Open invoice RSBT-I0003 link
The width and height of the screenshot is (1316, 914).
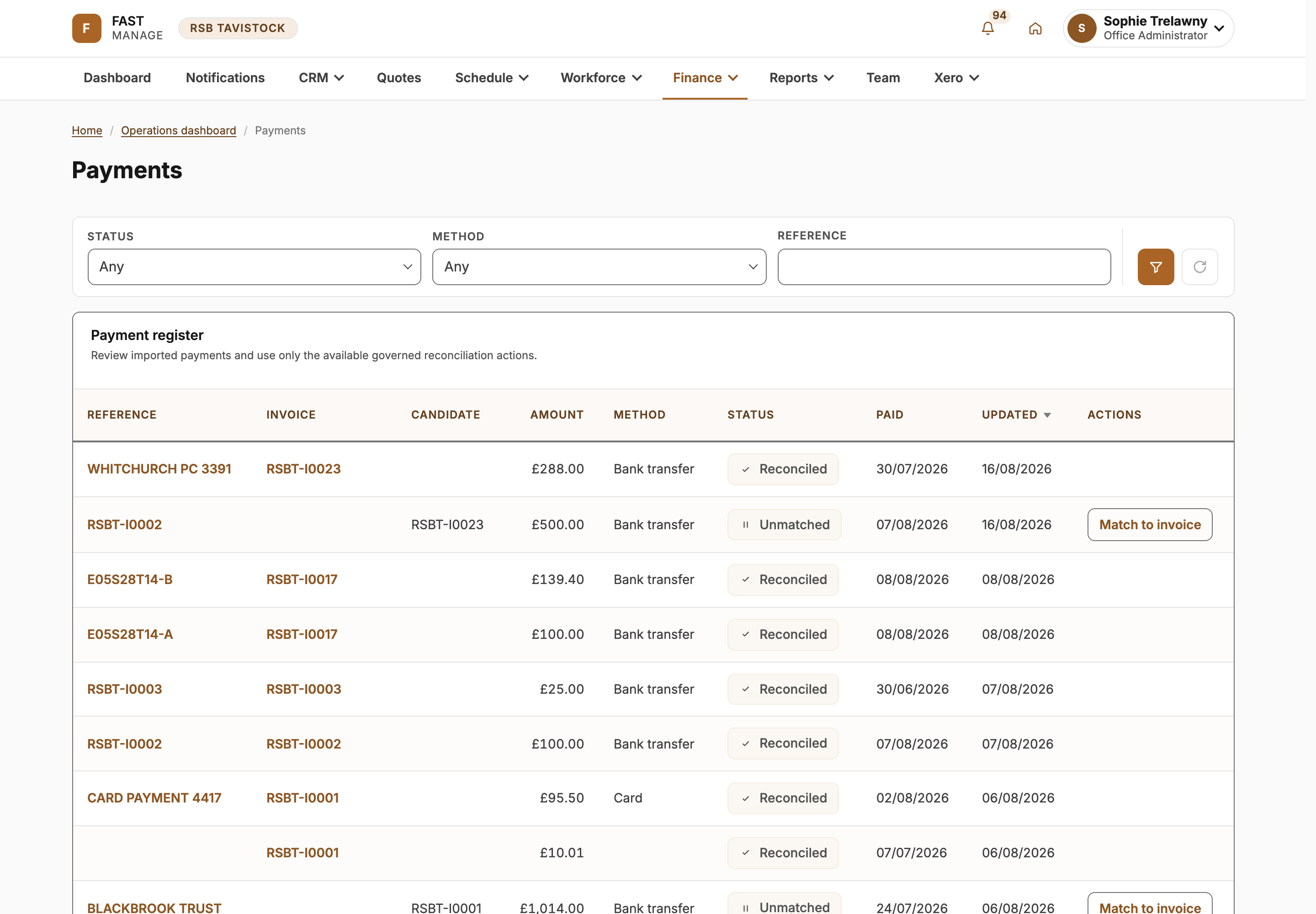click(x=303, y=690)
